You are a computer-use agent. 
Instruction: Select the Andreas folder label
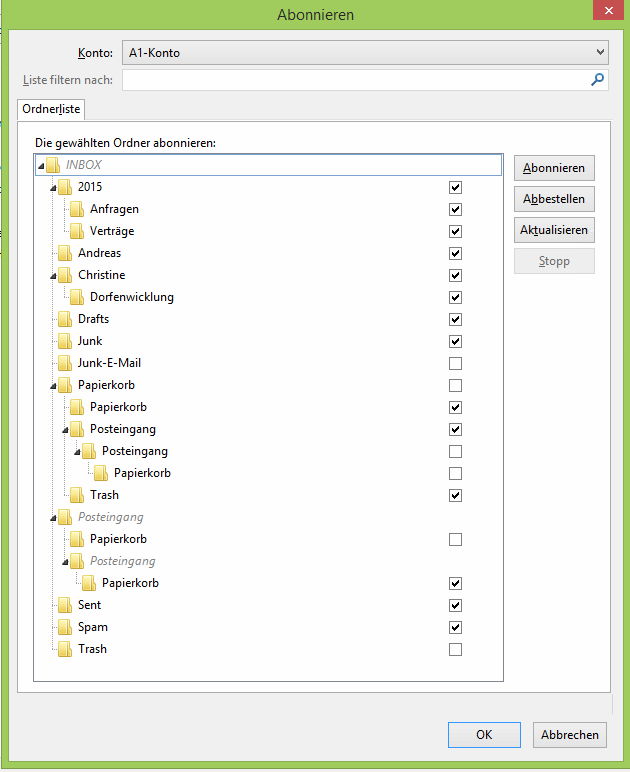tap(99, 253)
